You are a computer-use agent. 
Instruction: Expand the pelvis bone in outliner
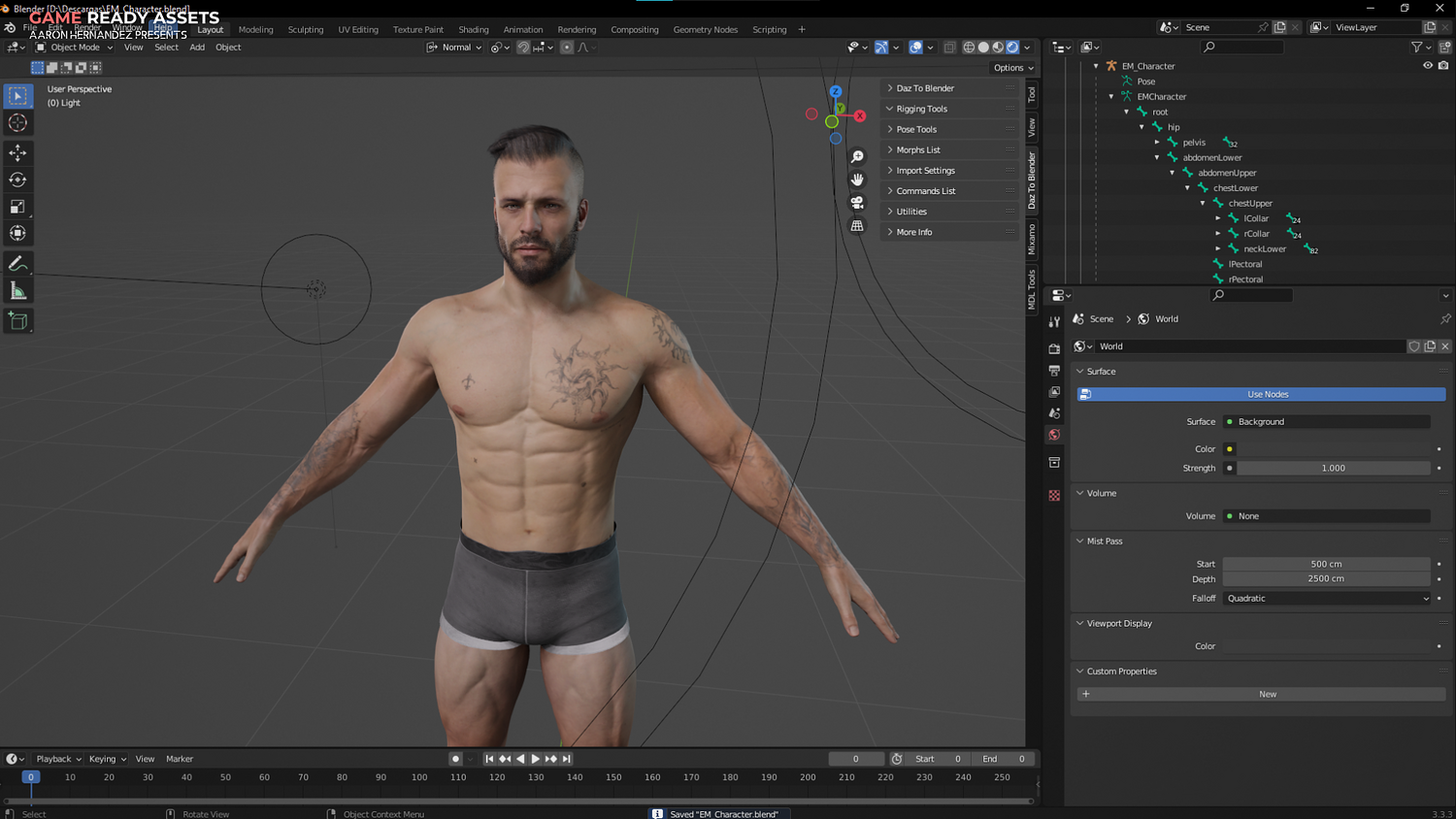1157,143
